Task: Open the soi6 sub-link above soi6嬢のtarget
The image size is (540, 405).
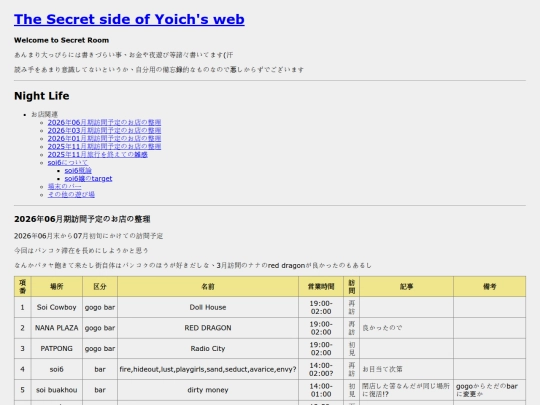Action: pos(78,170)
